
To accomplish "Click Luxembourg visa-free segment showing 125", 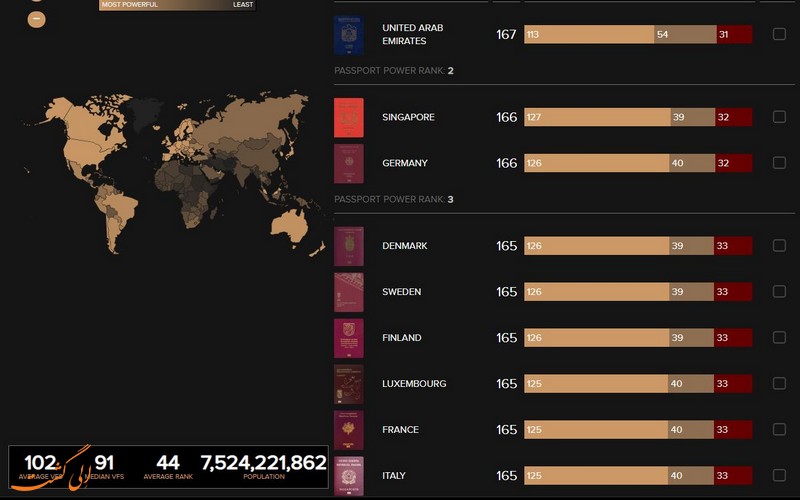I will (x=596, y=383).
